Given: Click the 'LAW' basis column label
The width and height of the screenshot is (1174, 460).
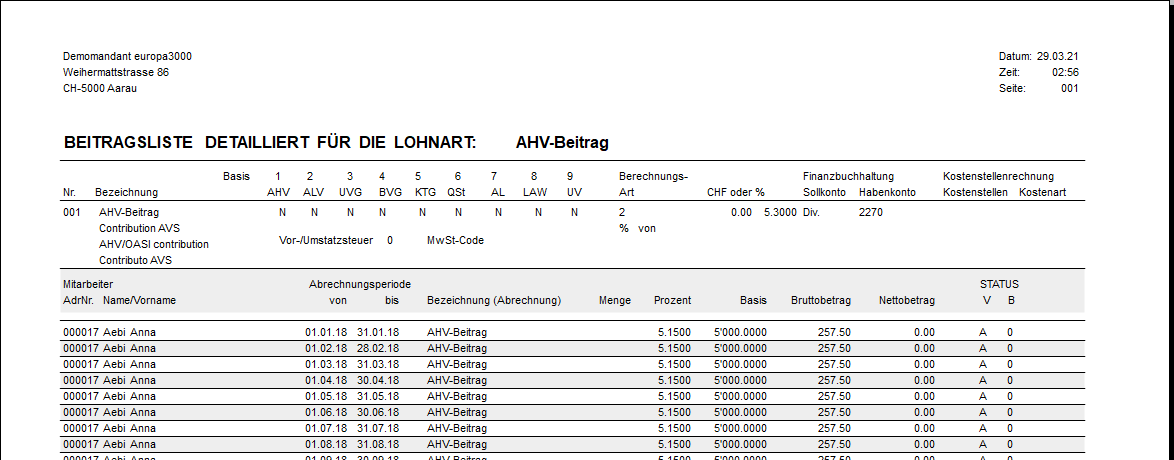Looking at the screenshot, I should click(x=535, y=193).
